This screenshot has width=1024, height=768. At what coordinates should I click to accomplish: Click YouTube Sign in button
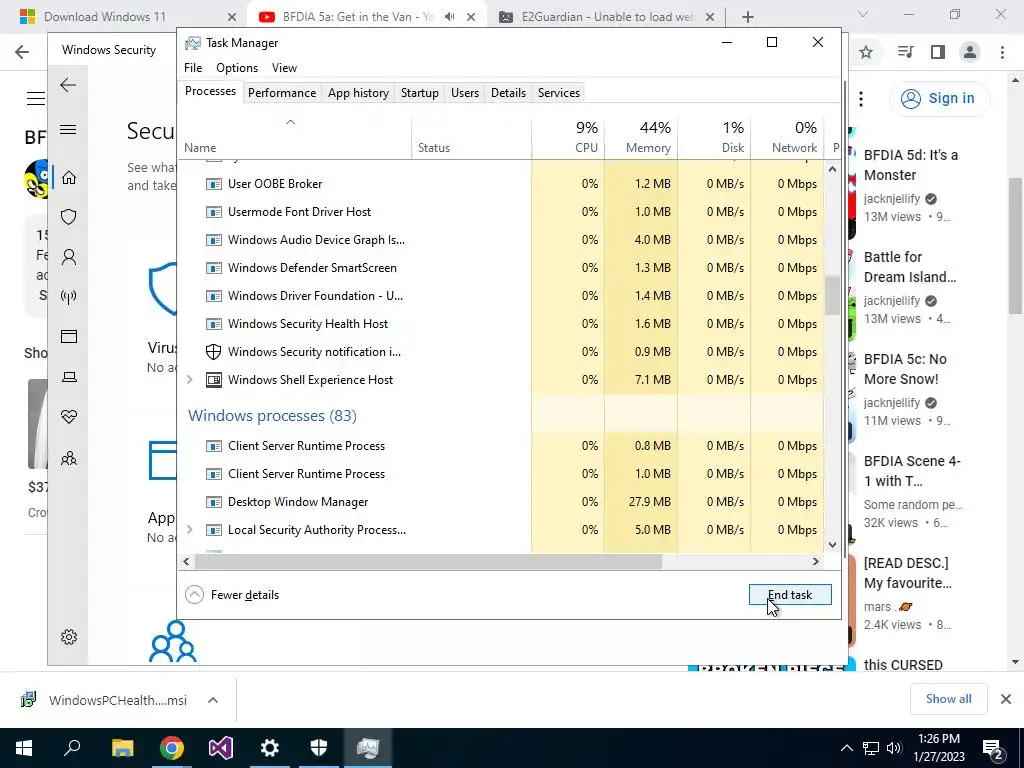coord(939,99)
